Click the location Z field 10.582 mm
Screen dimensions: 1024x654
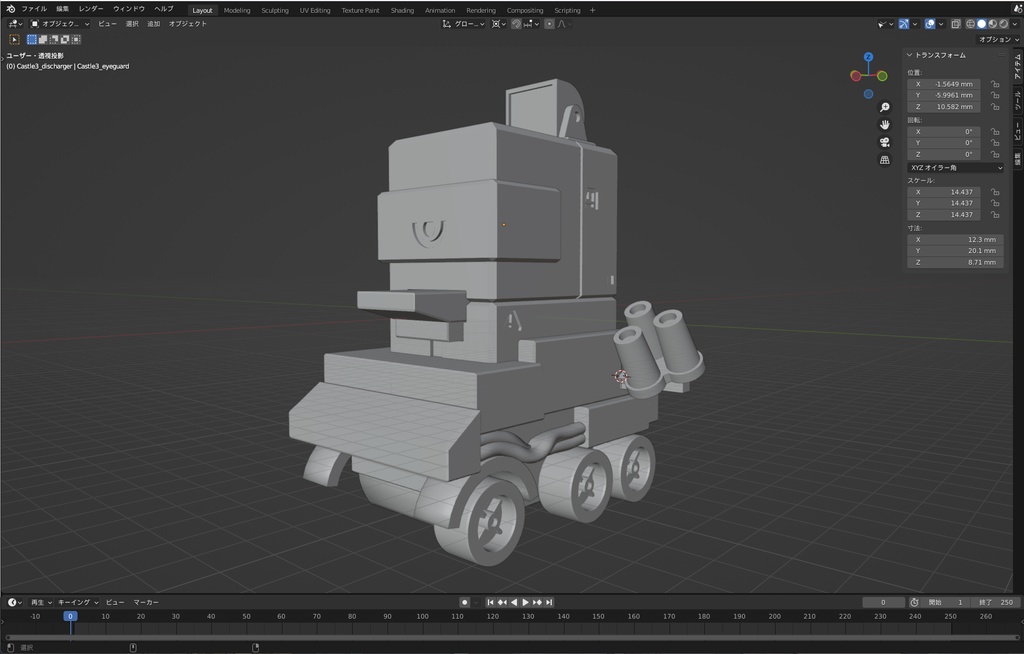pos(944,106)
